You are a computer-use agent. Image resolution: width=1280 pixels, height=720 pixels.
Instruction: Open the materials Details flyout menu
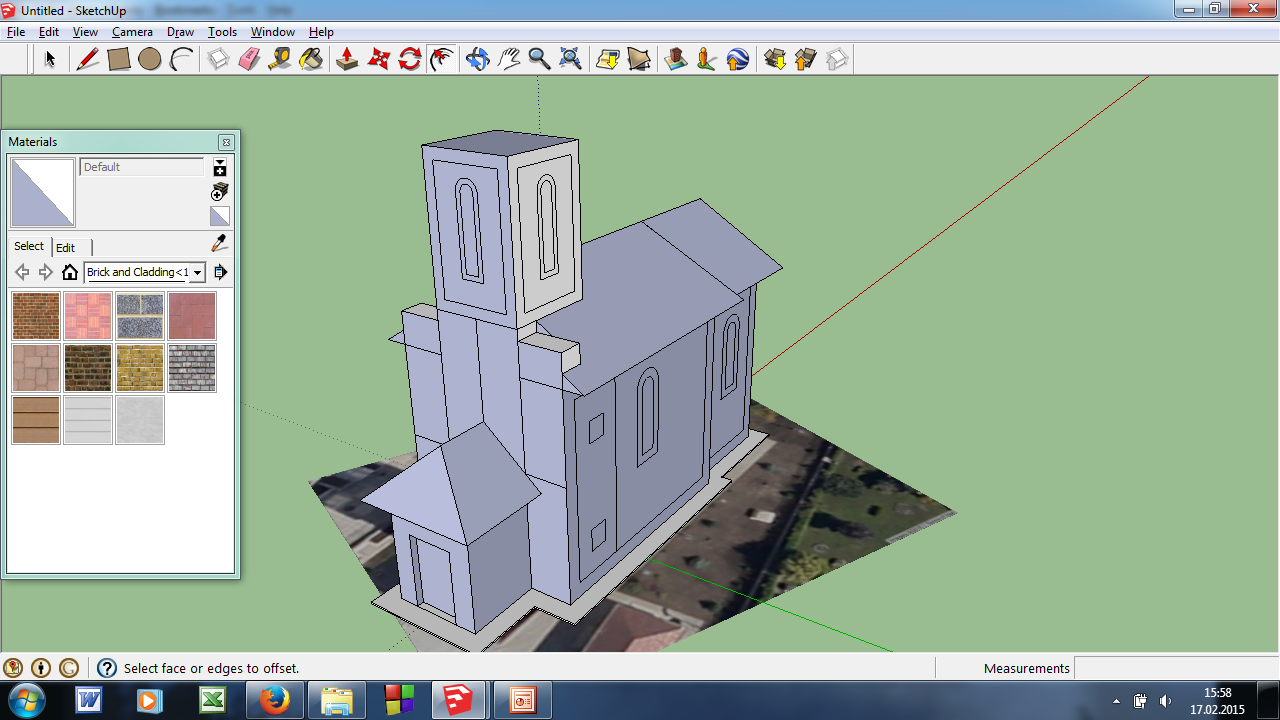pyautogui.click(x=221, y=272)
